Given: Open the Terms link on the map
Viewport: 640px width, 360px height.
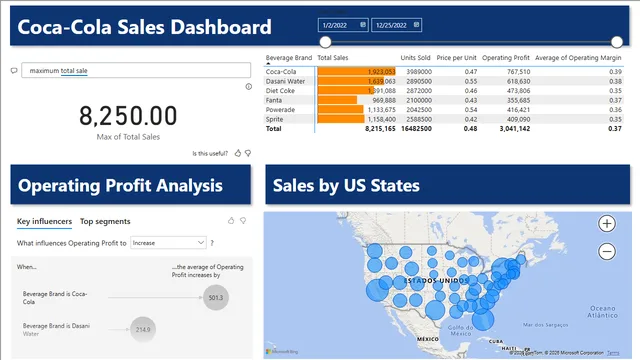Looking at the screenshot, I should click(613, 353).
